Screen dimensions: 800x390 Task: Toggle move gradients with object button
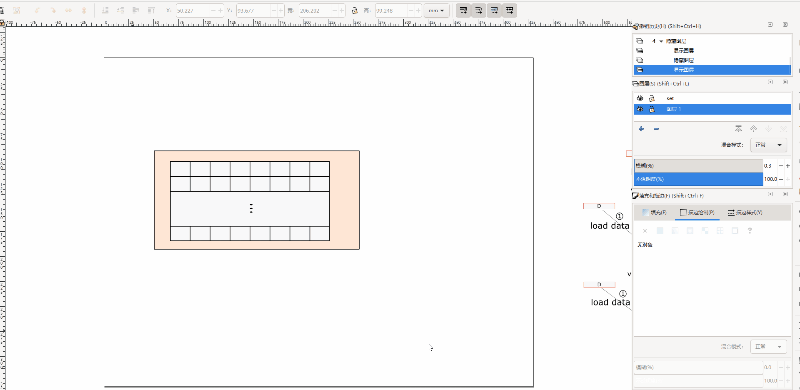tap(494, 10)
